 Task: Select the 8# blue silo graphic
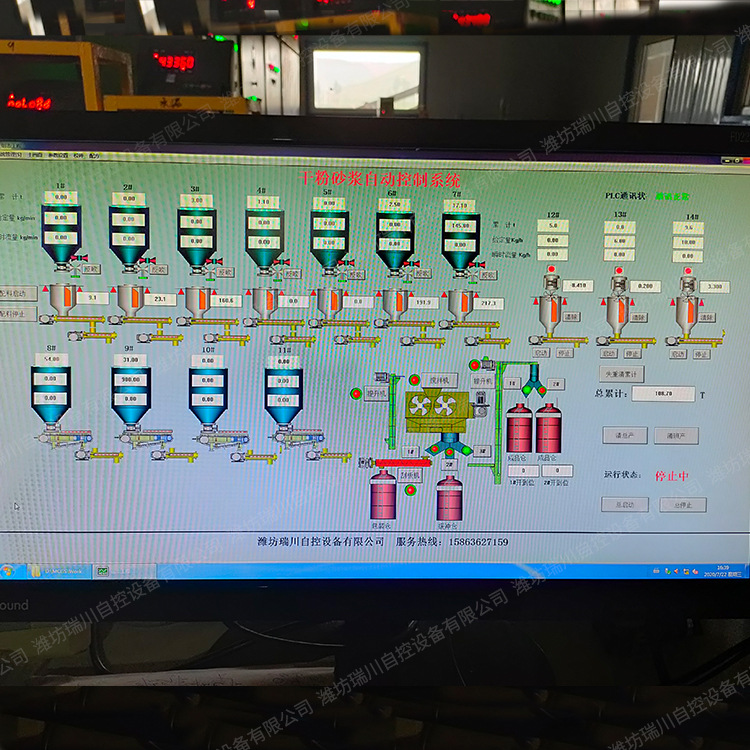[51, 395]
